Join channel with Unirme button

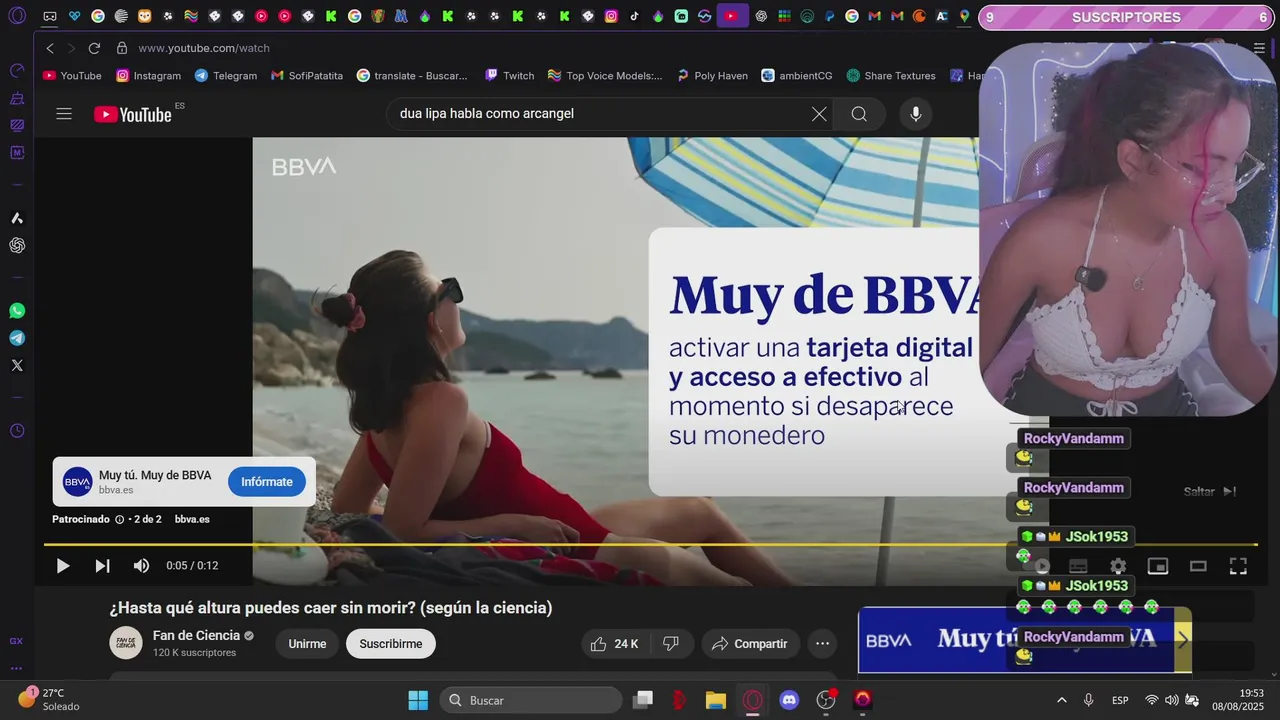click(x=307, y=644)
